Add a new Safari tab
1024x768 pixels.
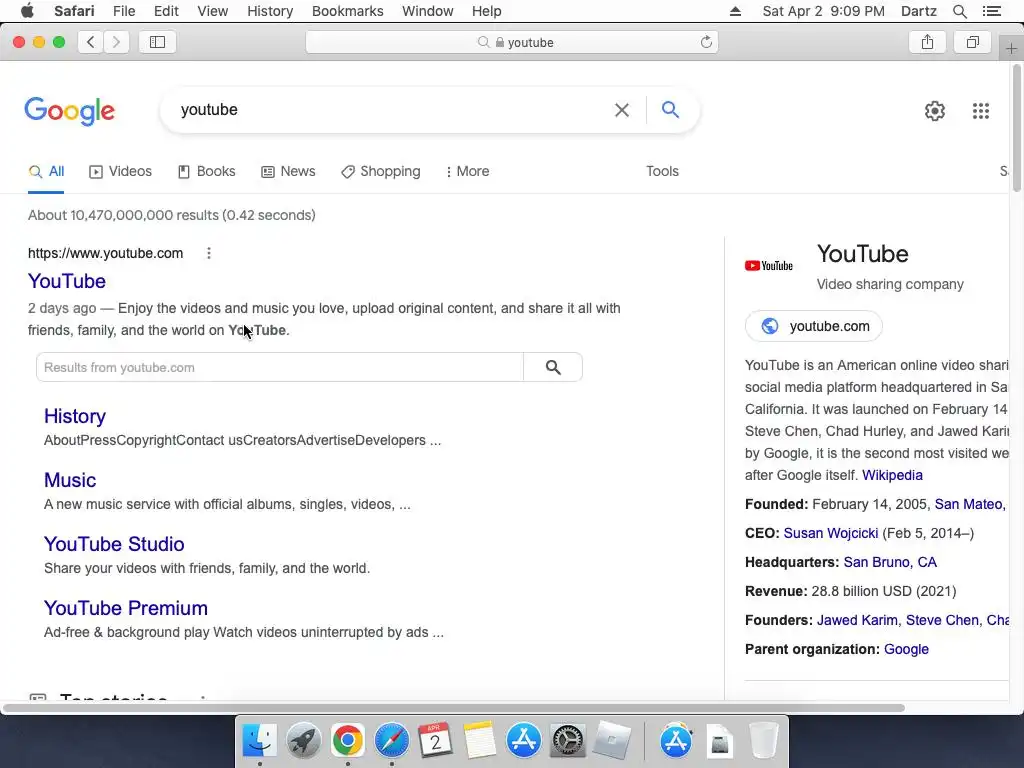1011,49
